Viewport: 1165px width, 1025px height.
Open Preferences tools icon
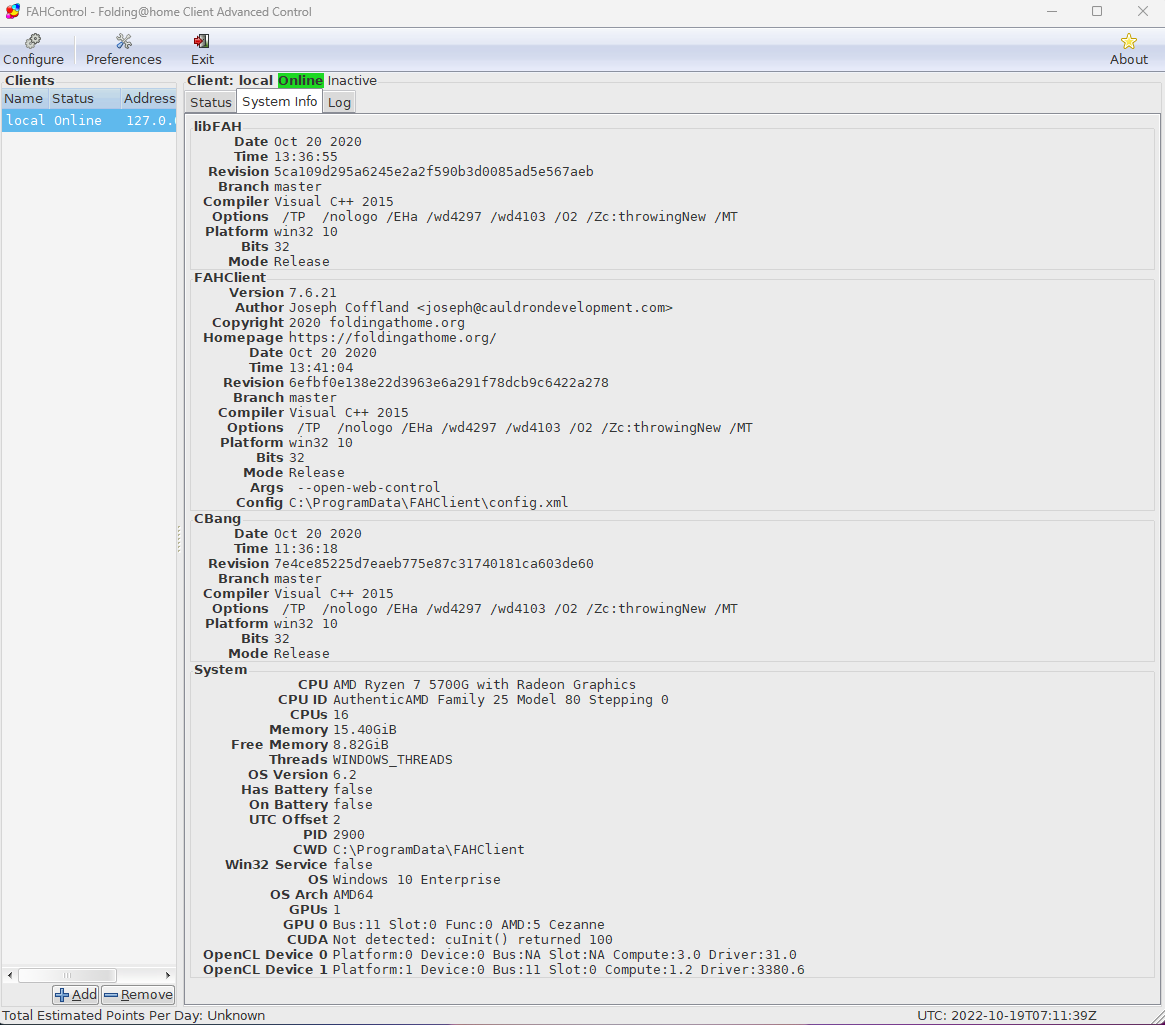point(123,42)
